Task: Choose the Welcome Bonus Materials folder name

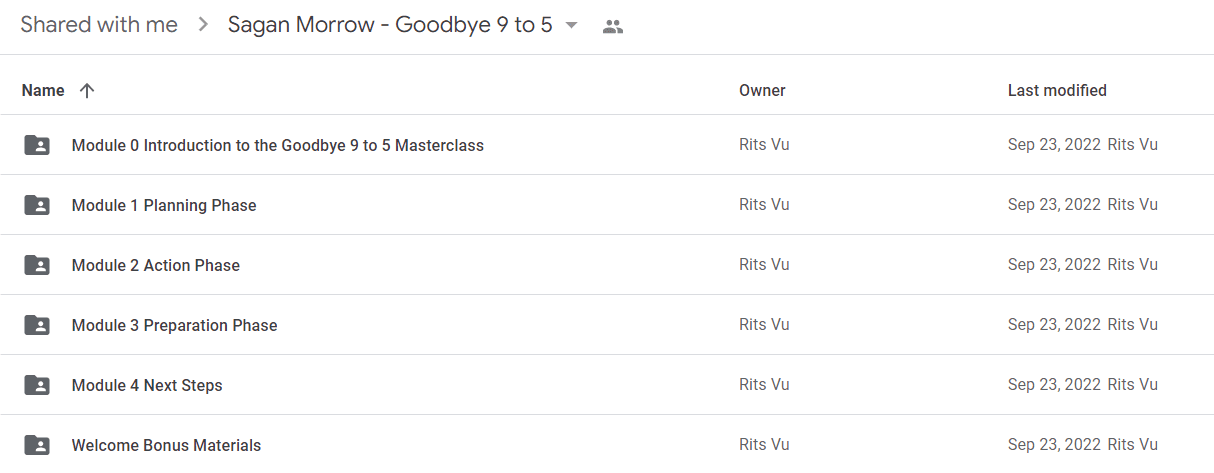Action: (166, 445)
